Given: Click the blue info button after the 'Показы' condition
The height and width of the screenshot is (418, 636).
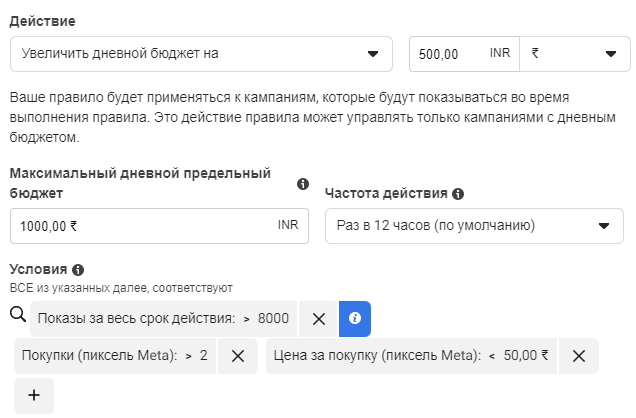Looking at the screenshot, I should point(355,319).
